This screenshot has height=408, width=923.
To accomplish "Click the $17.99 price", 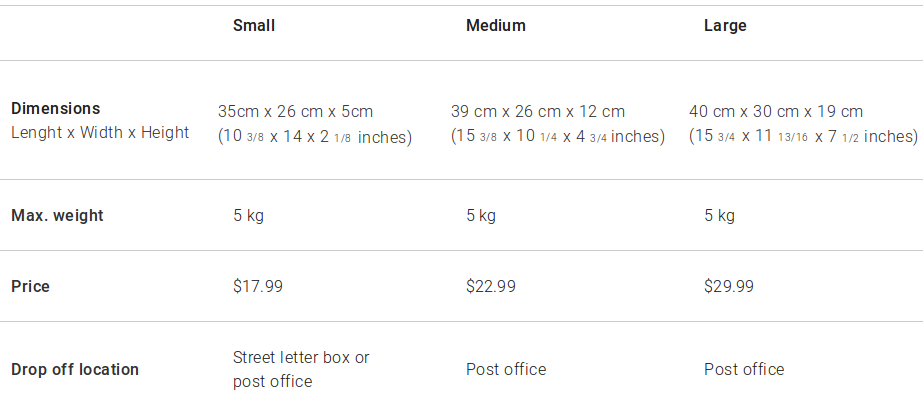I will [258, 286].
